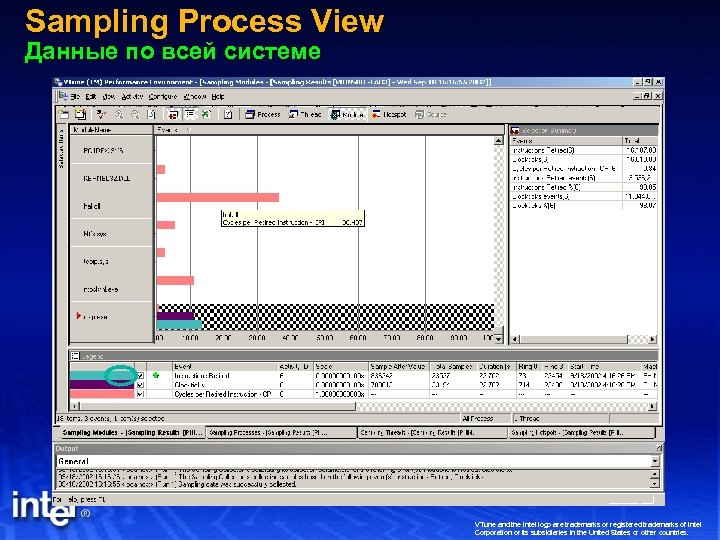Click the table list view toolbar icon
The image size is (720, 540).
[x=190, y=114]
